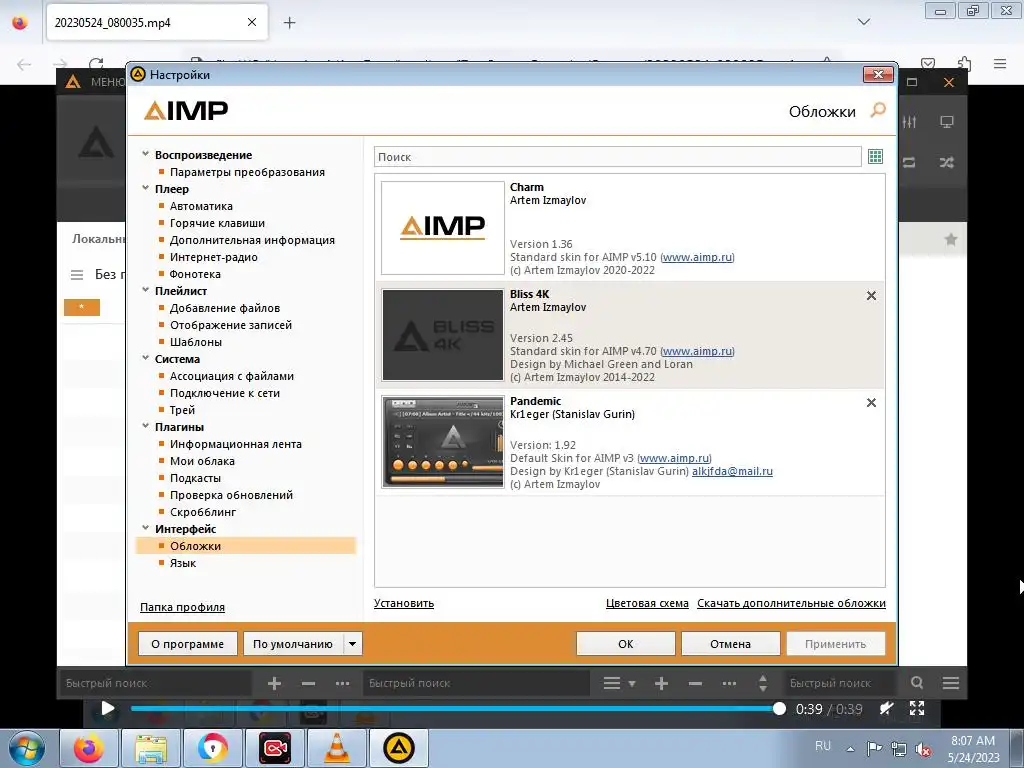
Task: Collapse the Система tree section
Action: [146, 358]
